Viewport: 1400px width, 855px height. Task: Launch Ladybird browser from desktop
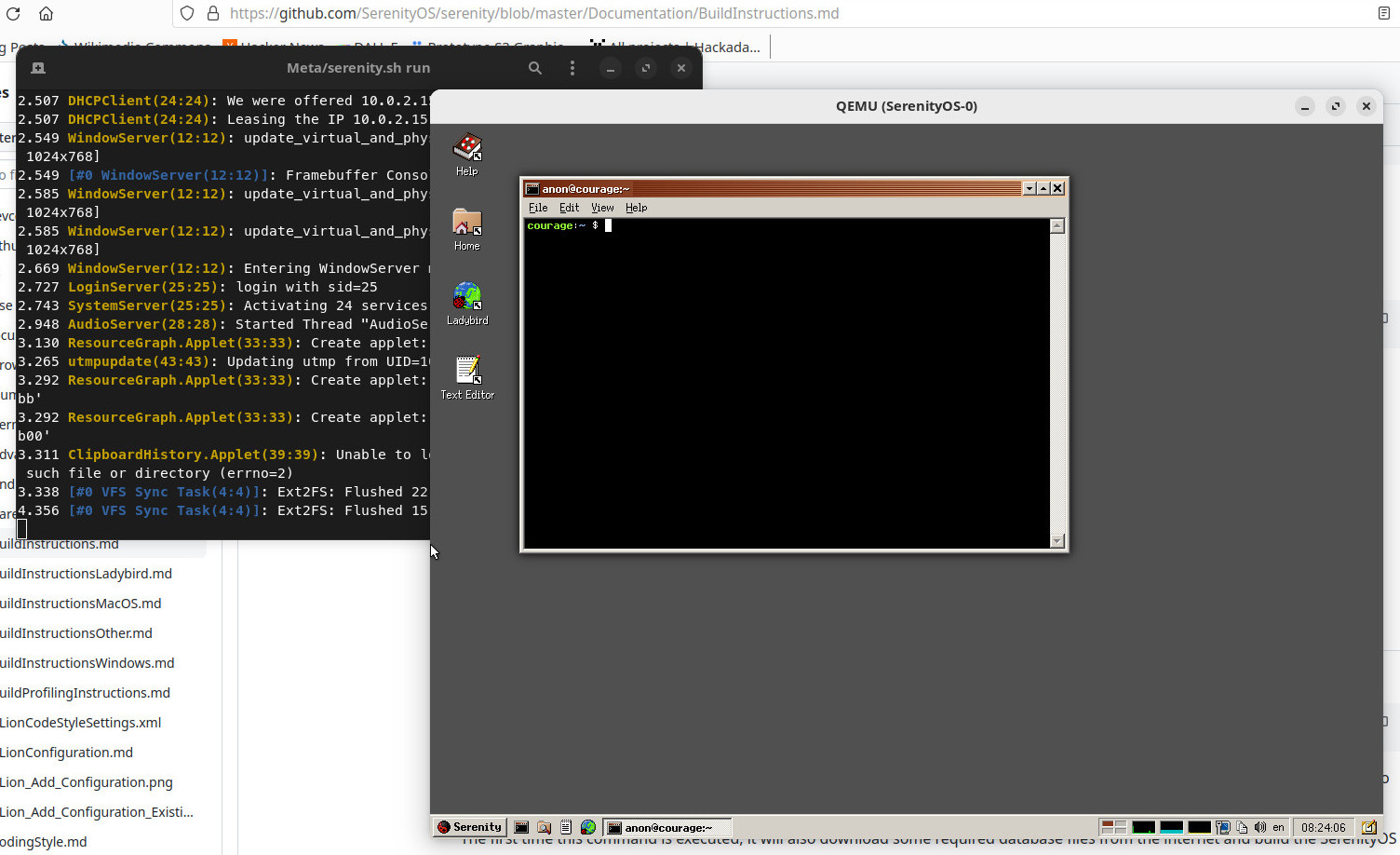point(466,297)
